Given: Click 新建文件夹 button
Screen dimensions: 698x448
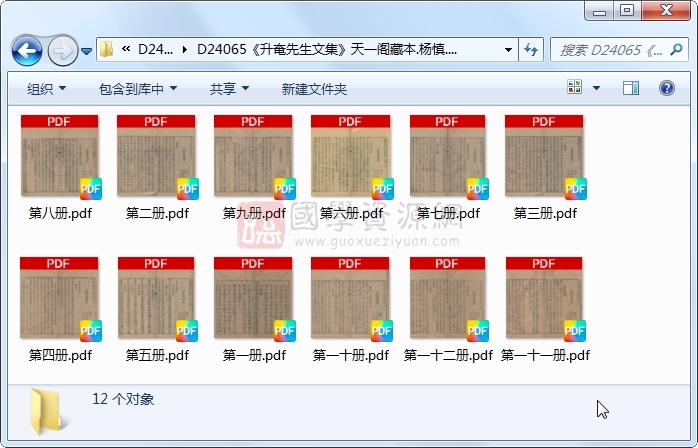Looking at the screenshot, I should coord(314,89).
